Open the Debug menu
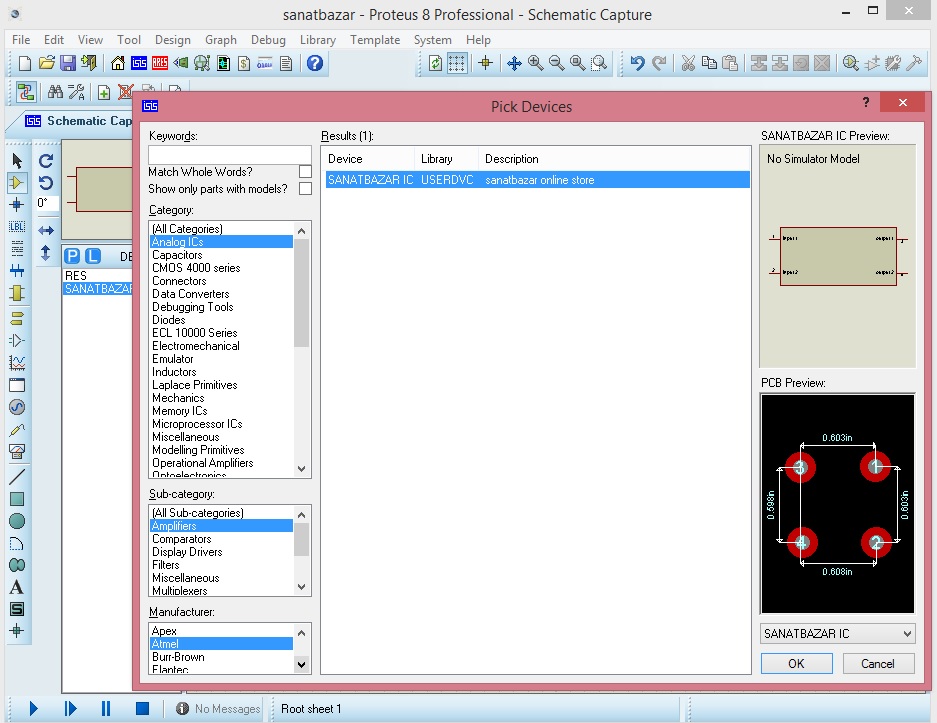Viewport: 937px width, 723px height. click(x=268, y=39)
